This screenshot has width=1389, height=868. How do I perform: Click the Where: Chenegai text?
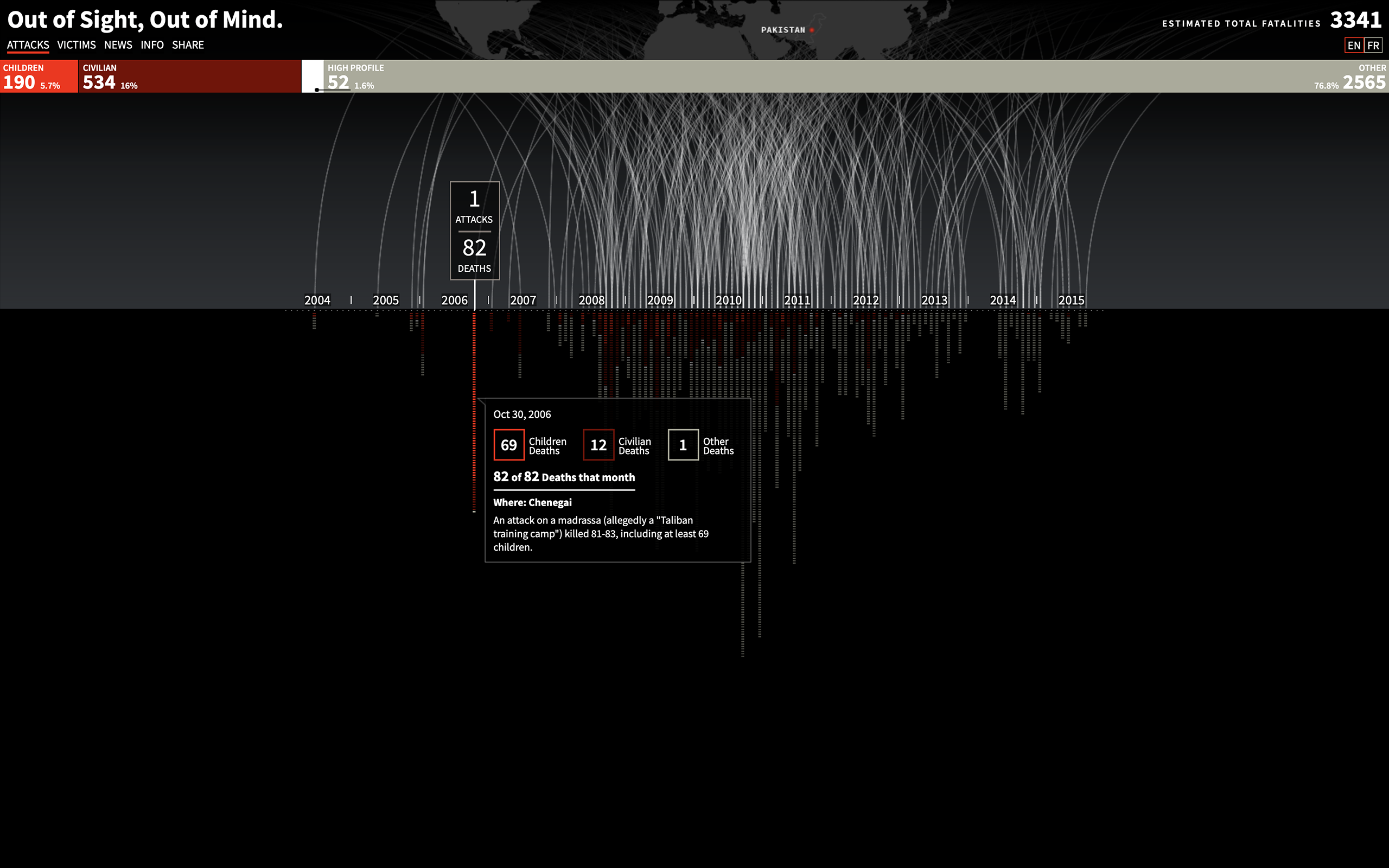coord(532,502)
